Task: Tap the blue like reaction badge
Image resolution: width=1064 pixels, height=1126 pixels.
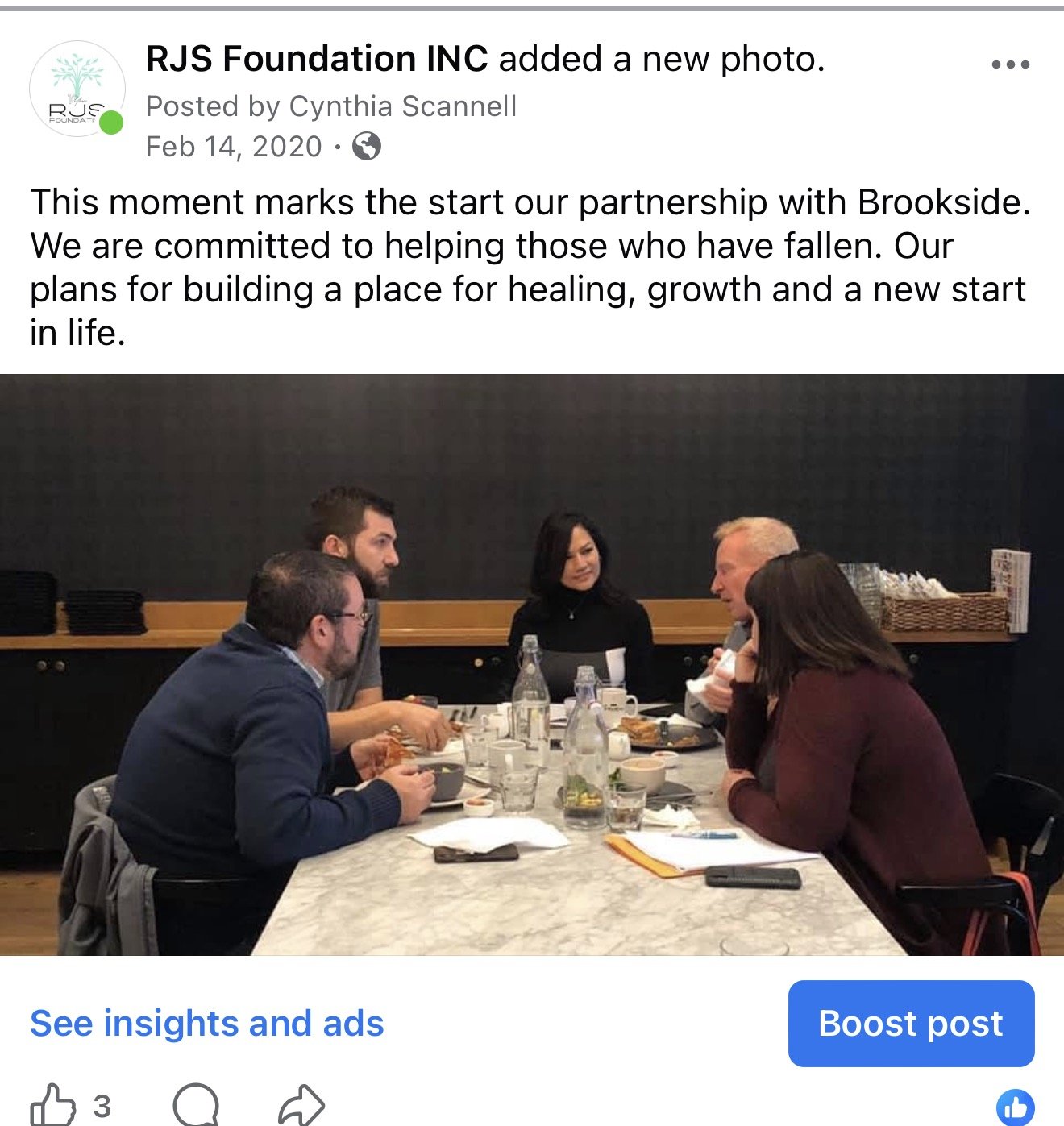Action: point(1016,1107)
